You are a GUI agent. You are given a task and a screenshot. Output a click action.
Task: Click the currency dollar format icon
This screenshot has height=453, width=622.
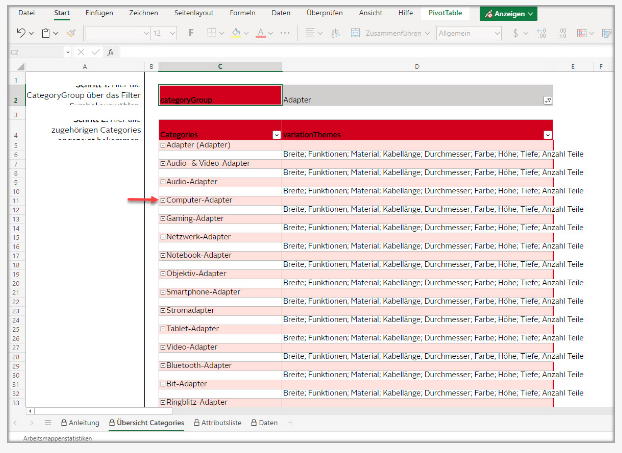click(515, 33)
